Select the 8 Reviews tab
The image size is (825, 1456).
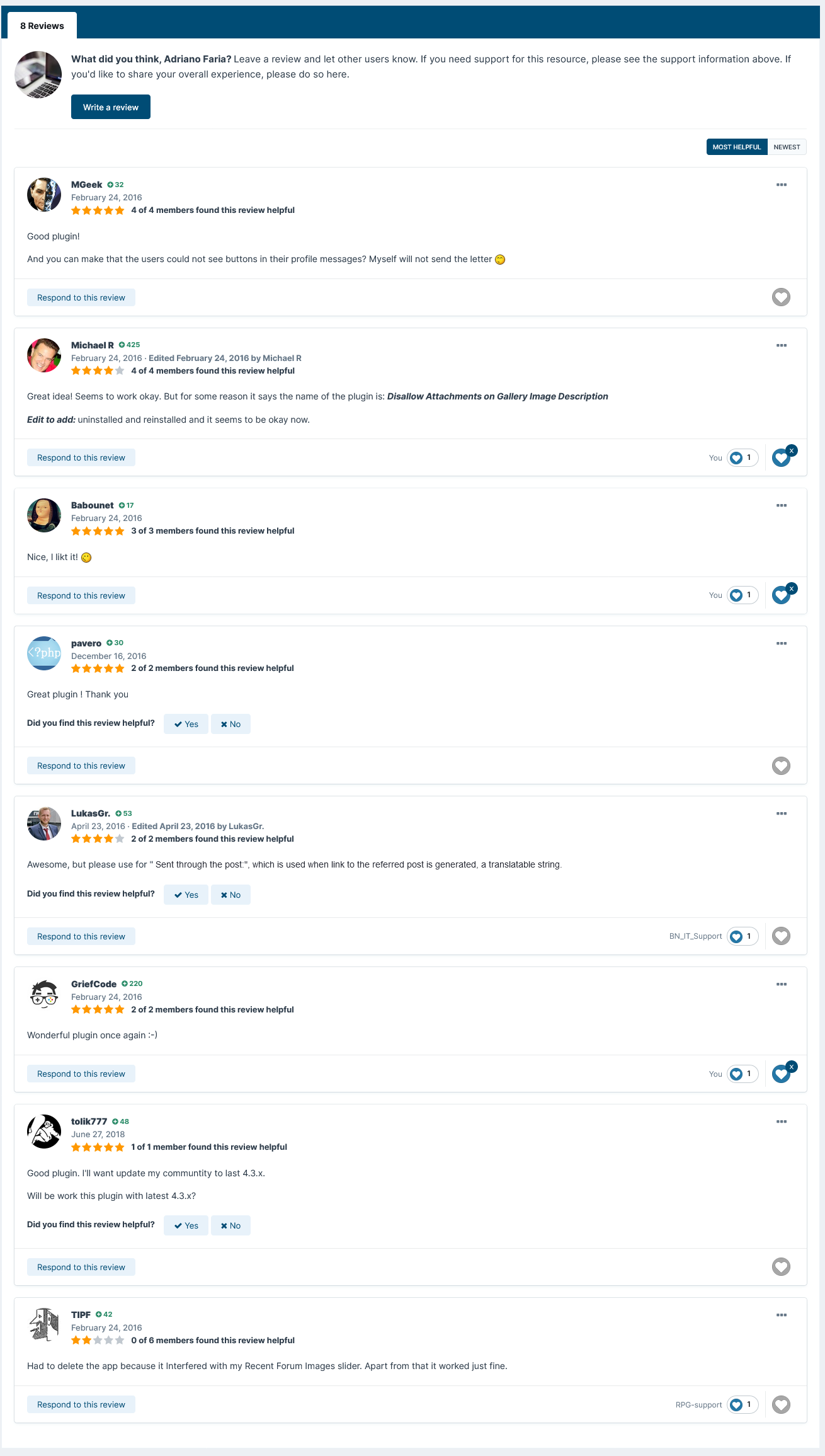pos(42,26)
